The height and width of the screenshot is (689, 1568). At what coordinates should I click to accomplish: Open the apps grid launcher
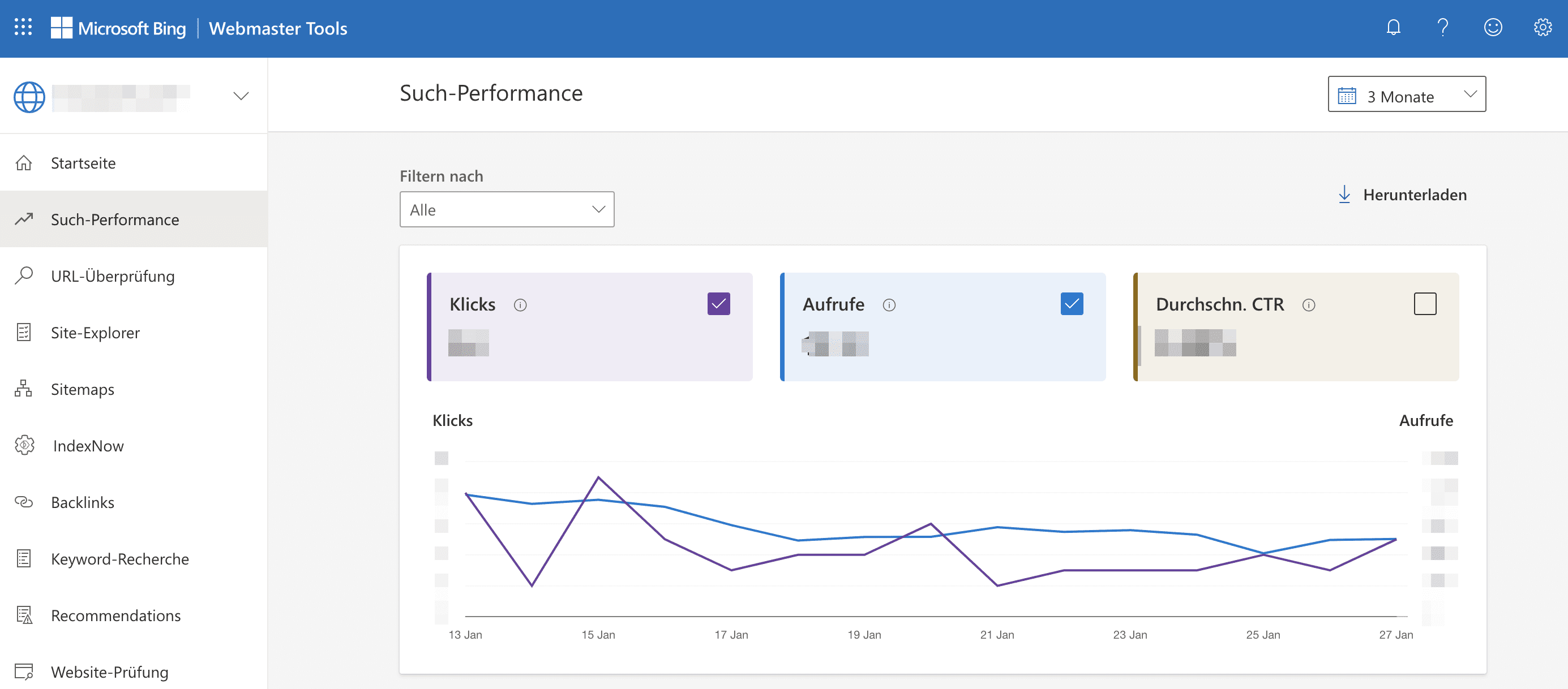tap(23, 27)
